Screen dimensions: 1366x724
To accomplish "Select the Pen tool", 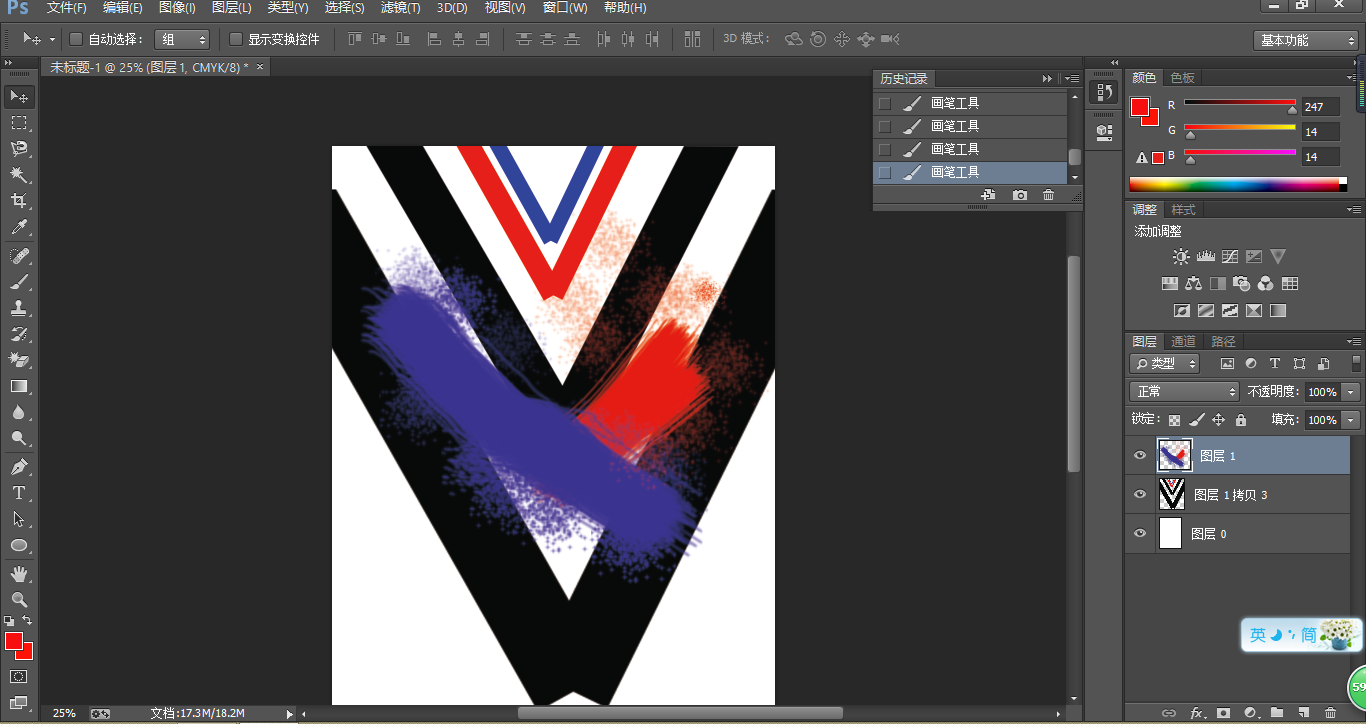I will coord(19,467).
